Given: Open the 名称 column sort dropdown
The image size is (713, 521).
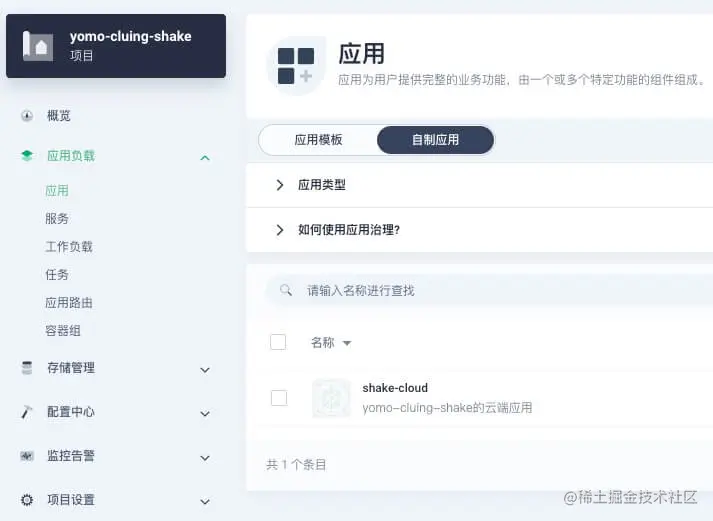Looking at the screenshot, I should coord(347,343).
